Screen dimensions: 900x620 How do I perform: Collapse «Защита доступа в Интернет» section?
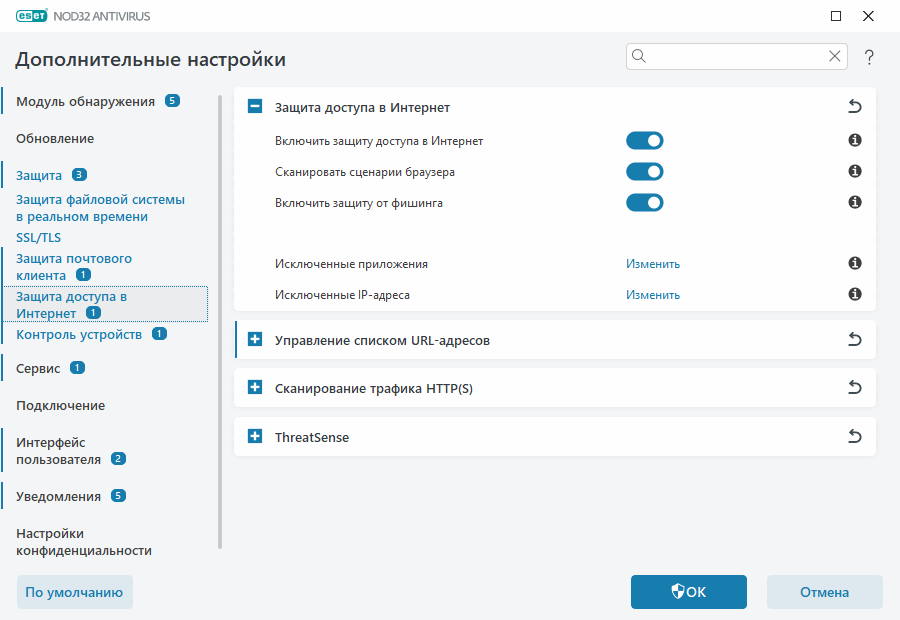(254, 105)
